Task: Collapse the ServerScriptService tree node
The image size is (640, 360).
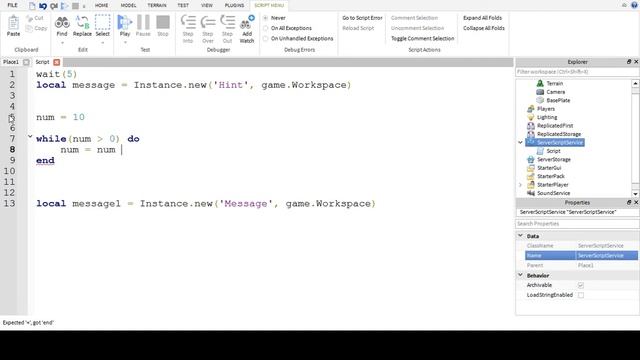Action: 520,142
